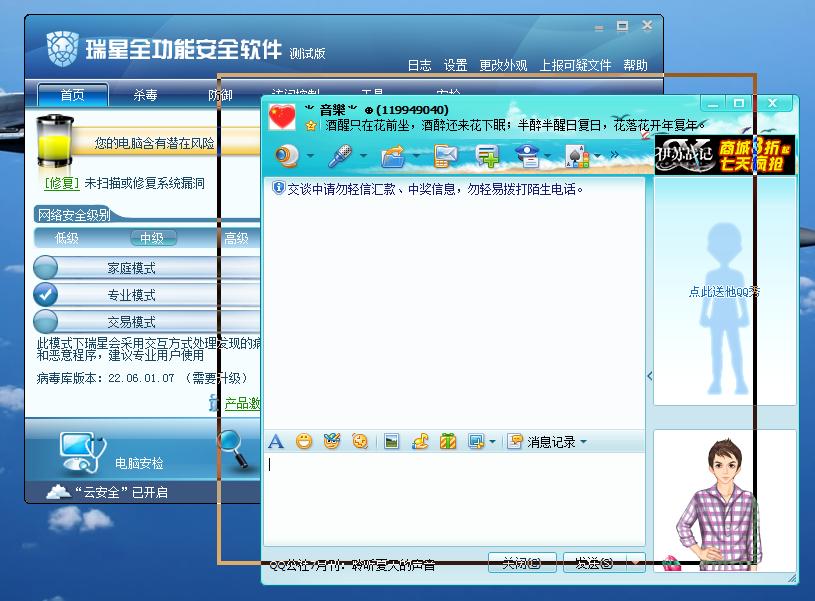Screen dimensions: 815x601
Task: Expand the video call dropdown arrow
Action: (310, 155)
